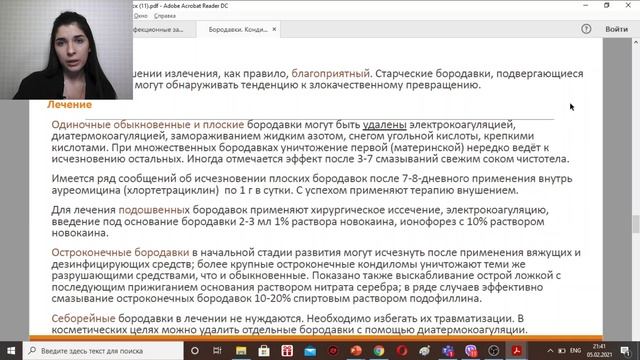Open Microsoft Store from the taskbar
Image resolution: width=640 pixels, height=360 pixels.
click(x=264, y=351)
